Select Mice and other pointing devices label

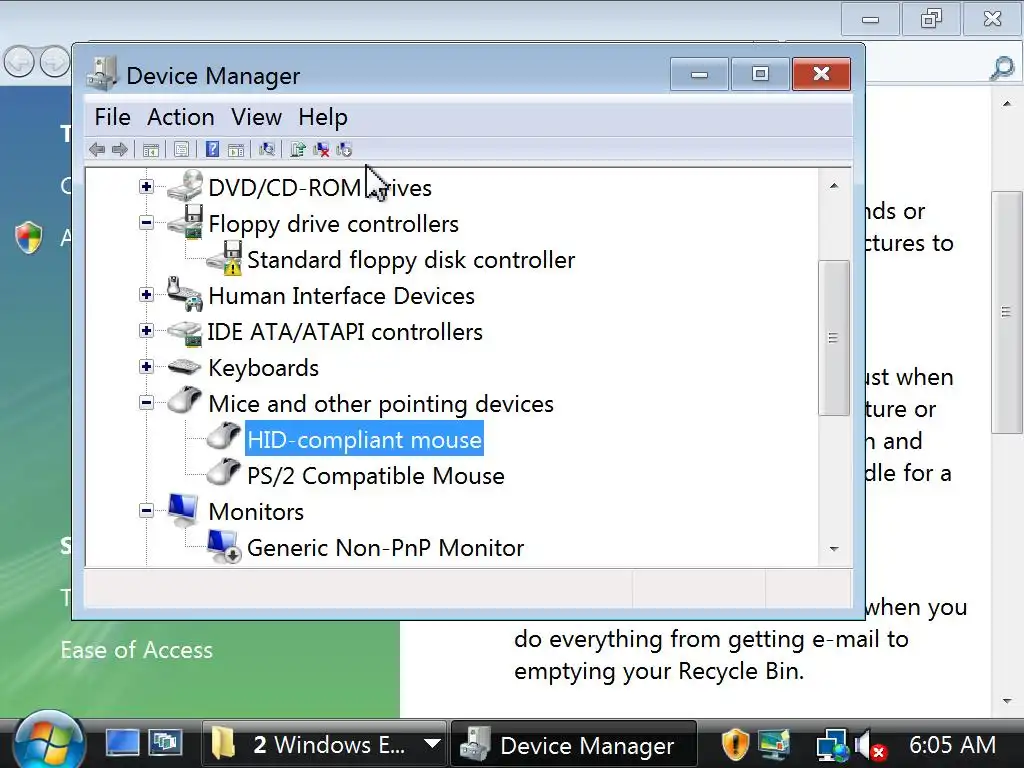coord(381,404)
